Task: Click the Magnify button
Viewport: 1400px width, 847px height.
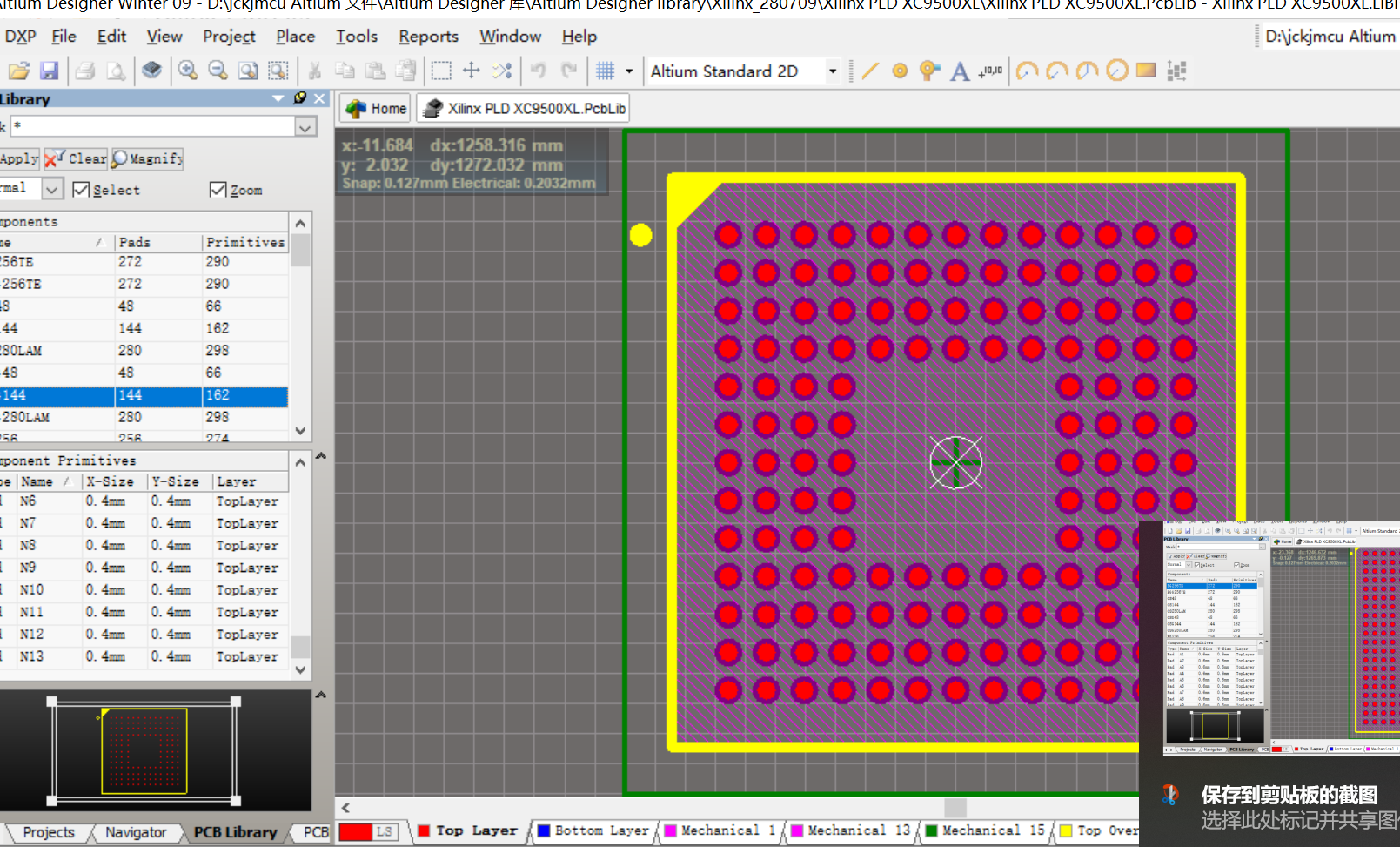Action: click(147, 158)
